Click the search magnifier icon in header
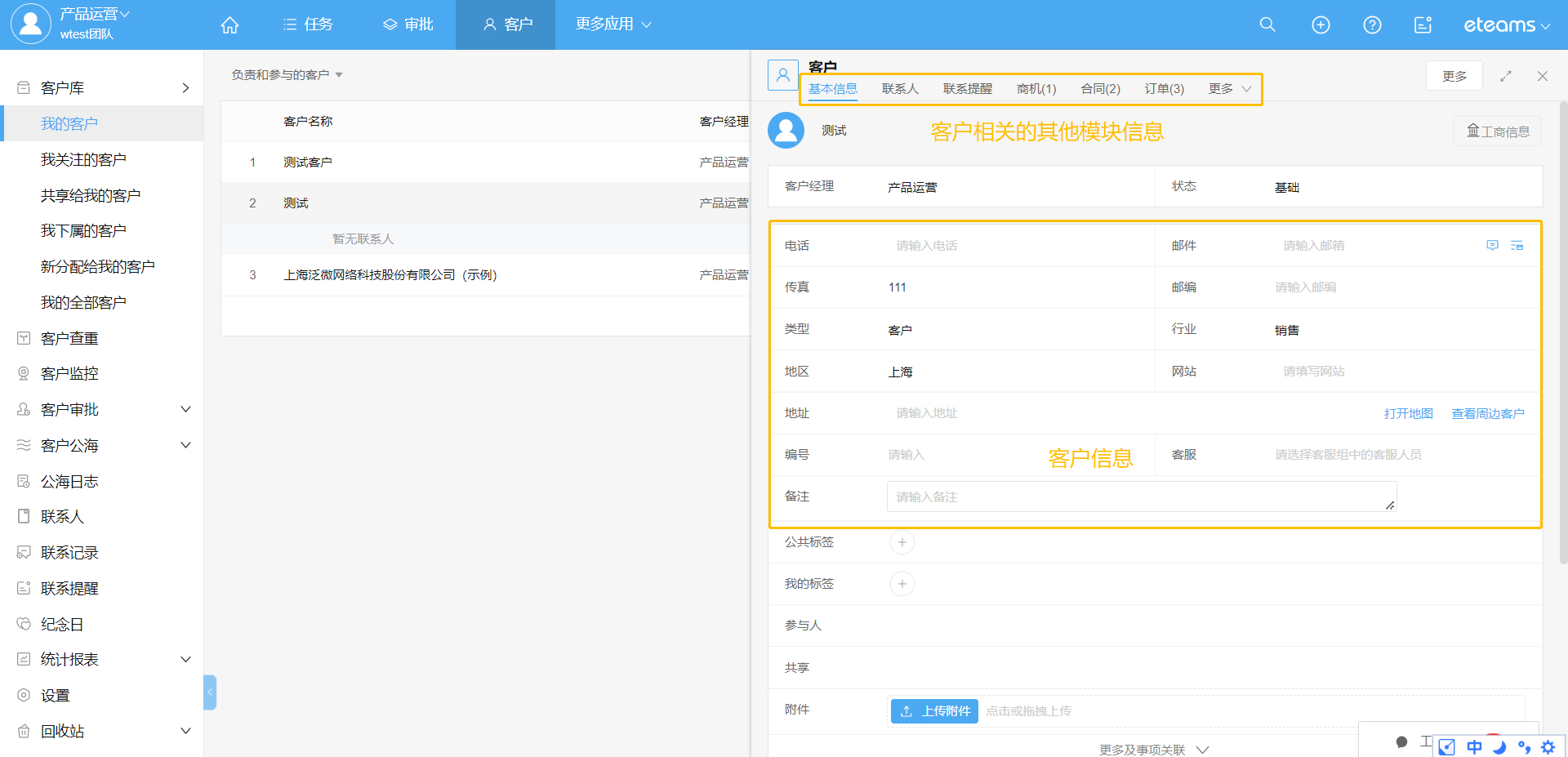This screenshot has height=757, width=1568. pyautogui.click(x=1267, y=24)
